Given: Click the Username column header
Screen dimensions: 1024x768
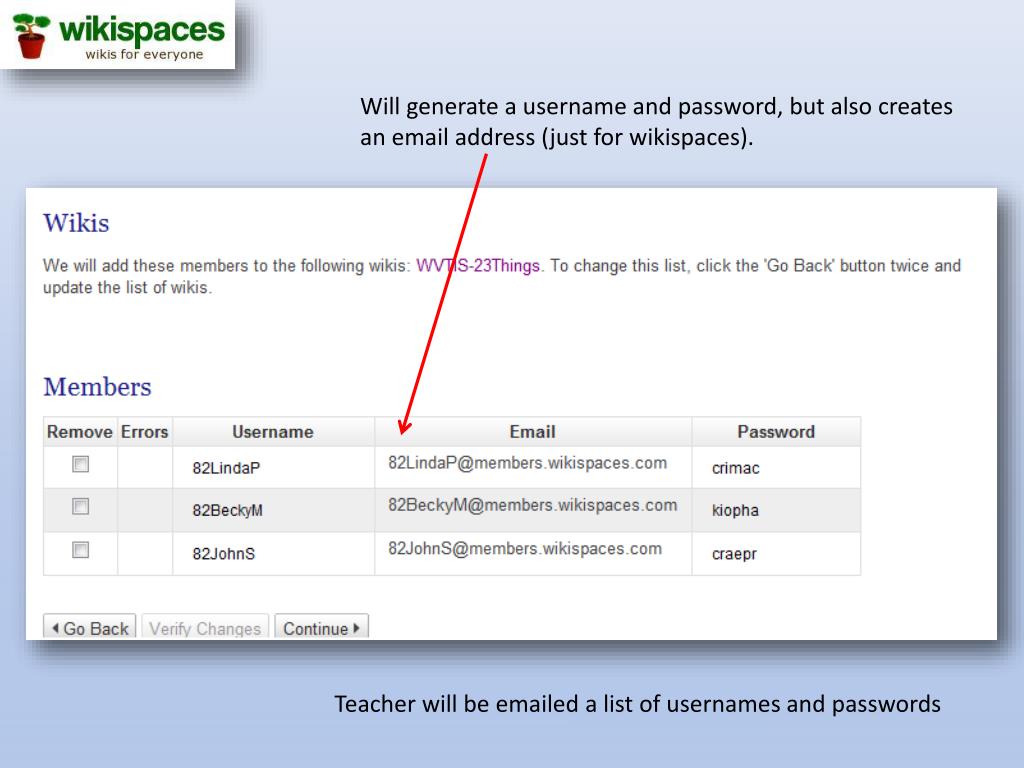Looking at the screenshot, I should click(273, 432).
